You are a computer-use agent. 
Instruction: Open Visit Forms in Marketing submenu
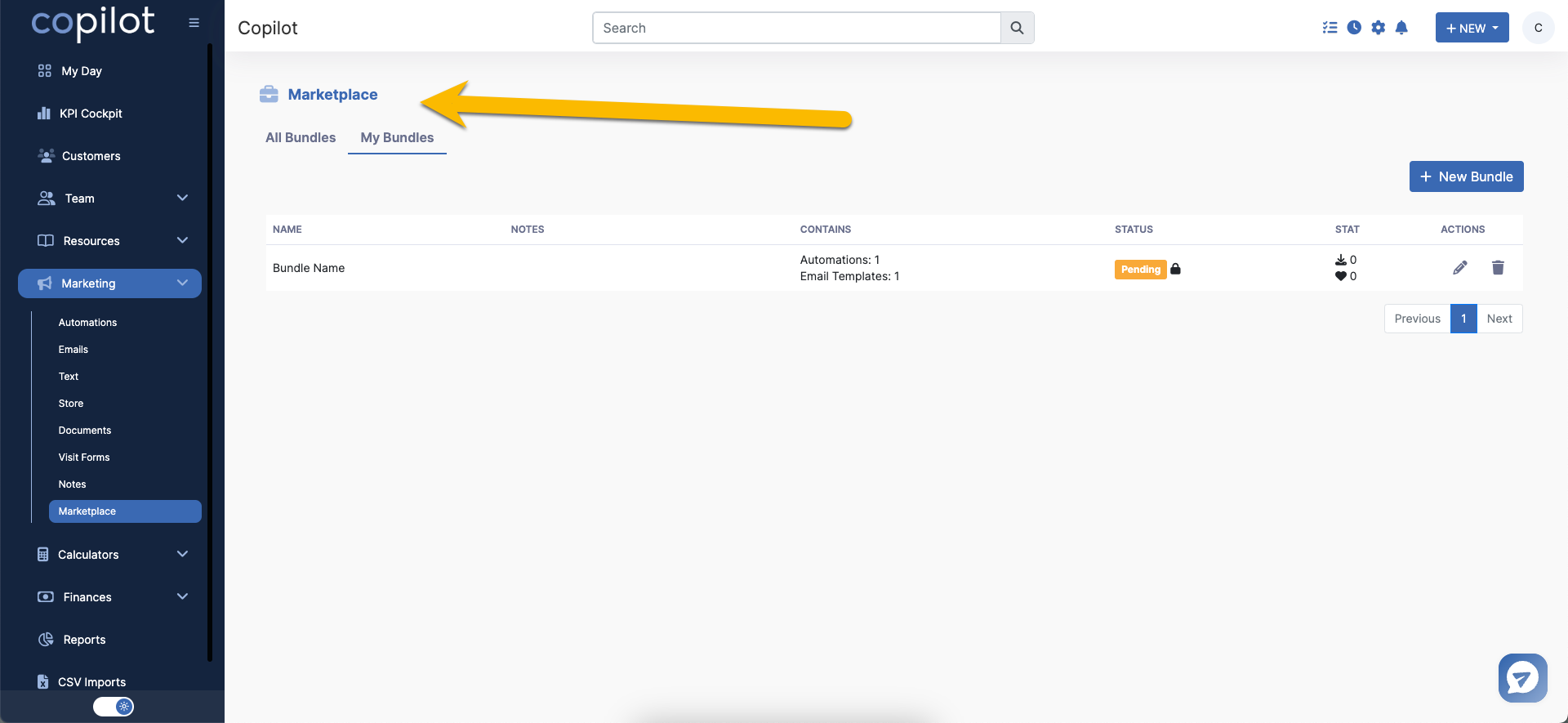[84, 457]
